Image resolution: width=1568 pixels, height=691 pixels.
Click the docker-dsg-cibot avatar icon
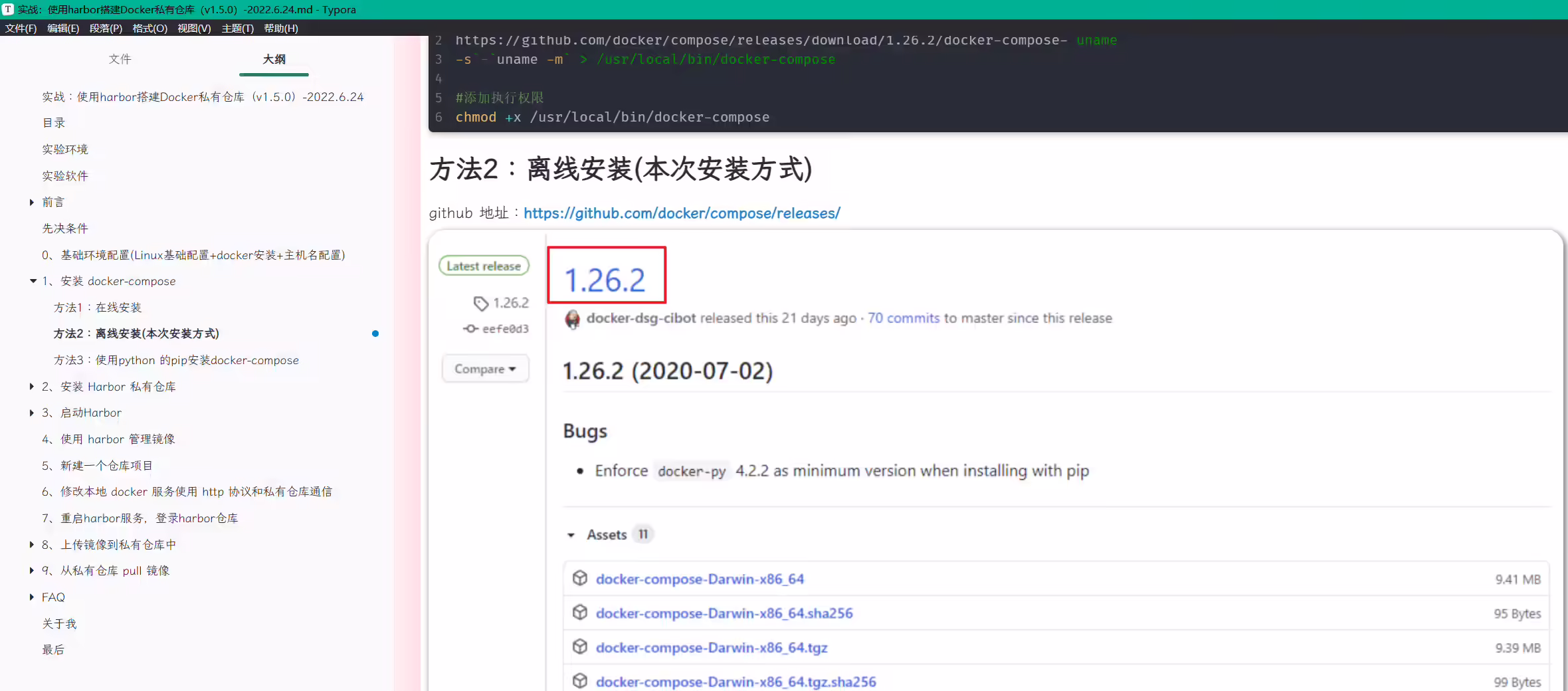point(572,319)
